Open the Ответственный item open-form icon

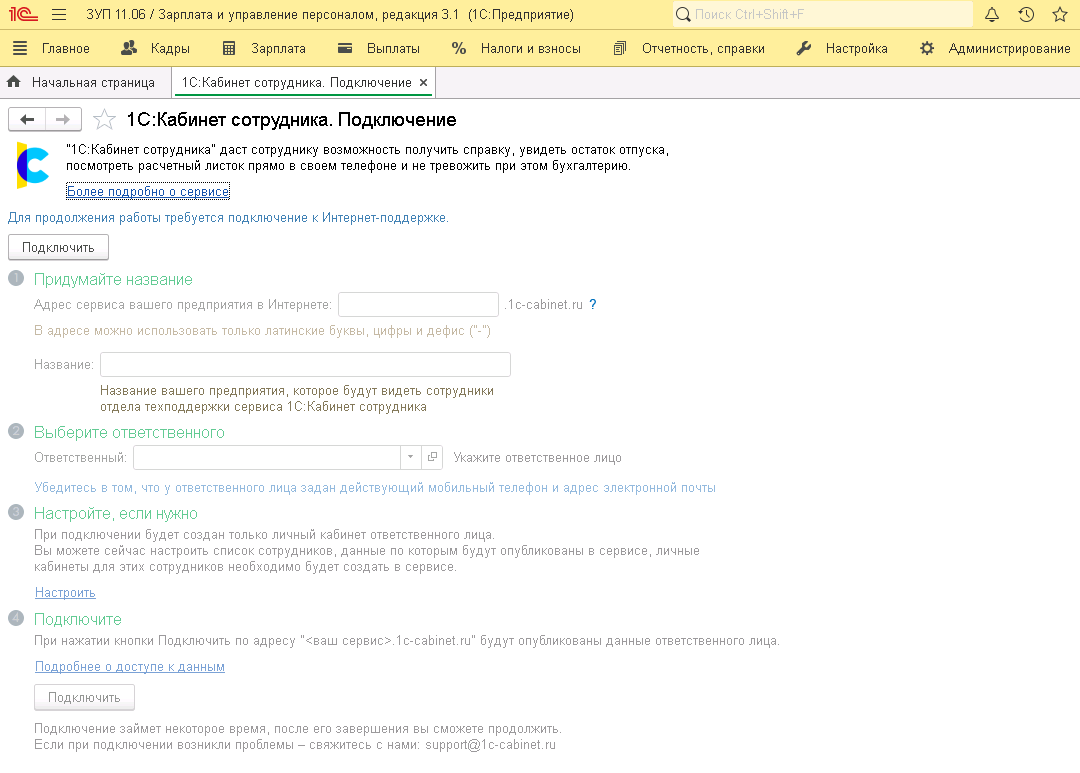[x=432, y=457]
